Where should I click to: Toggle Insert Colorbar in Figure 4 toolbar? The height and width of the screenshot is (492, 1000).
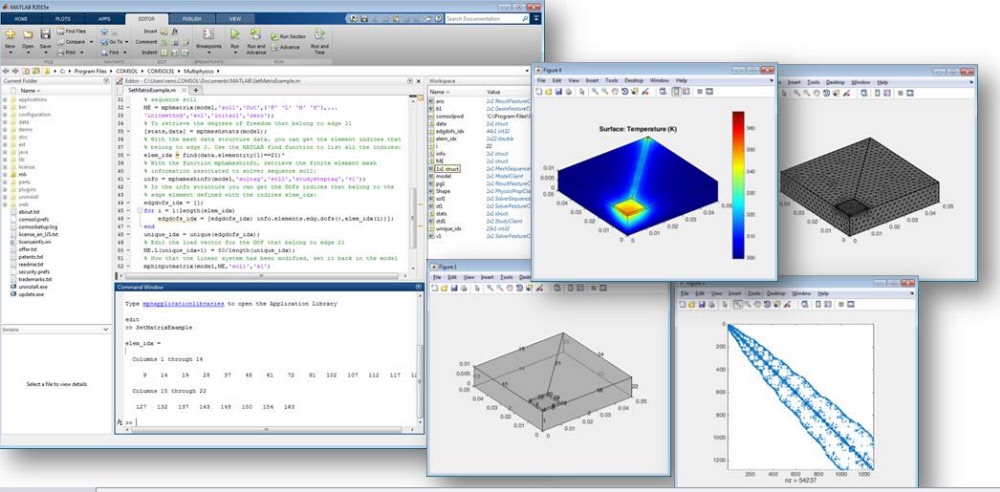676,92
